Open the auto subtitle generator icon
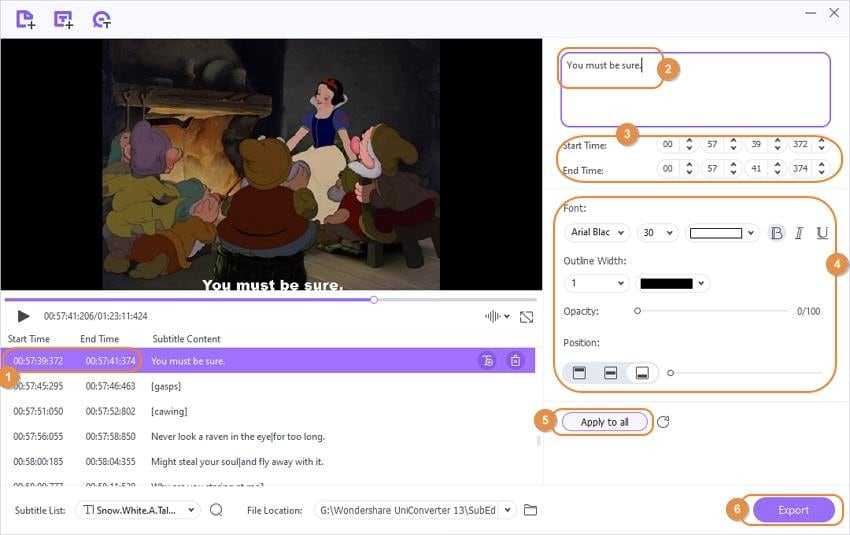Viewport: 850px width, 535px height. click(101, 18)
